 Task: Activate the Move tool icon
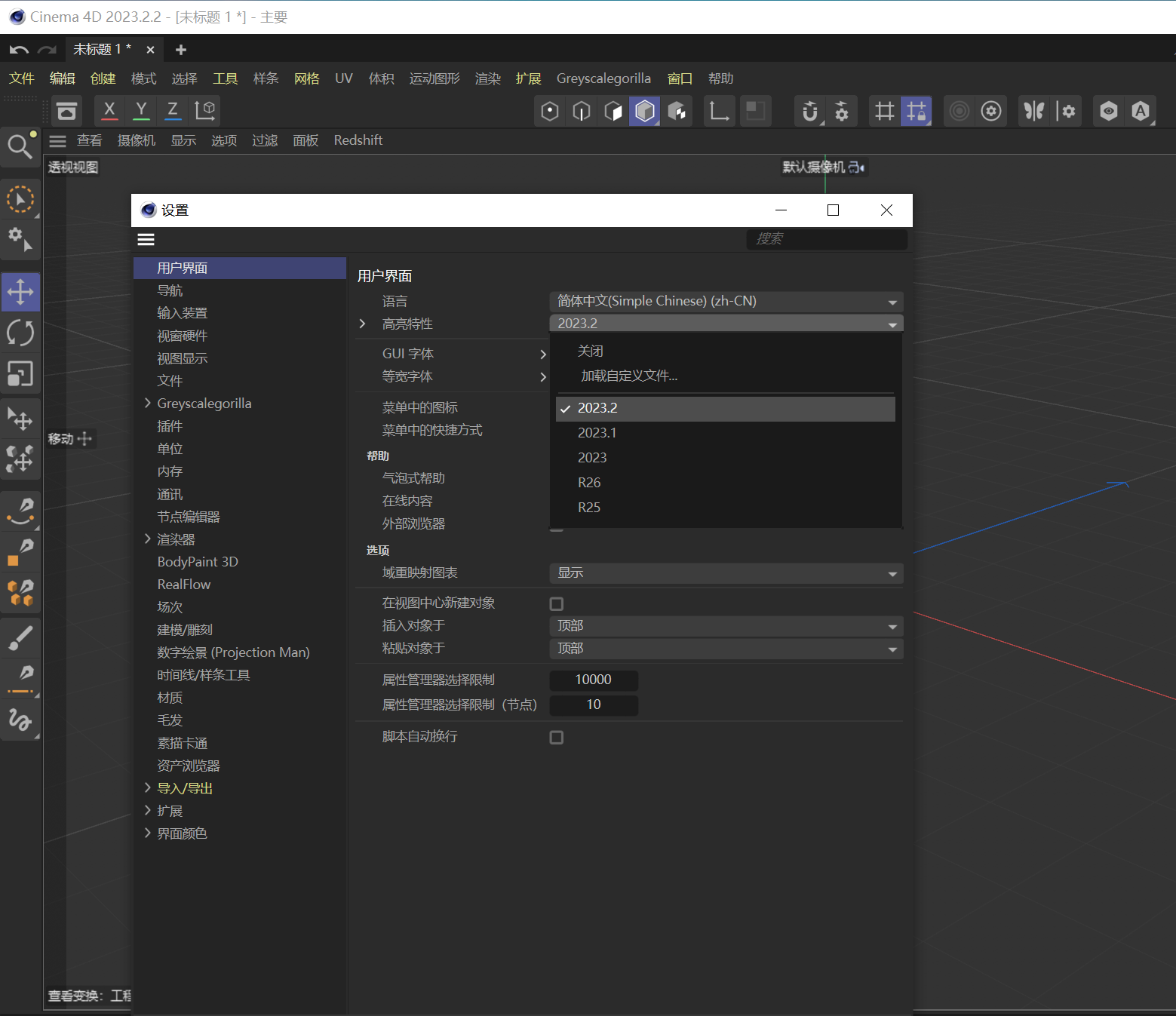click(x=20, y=292)
